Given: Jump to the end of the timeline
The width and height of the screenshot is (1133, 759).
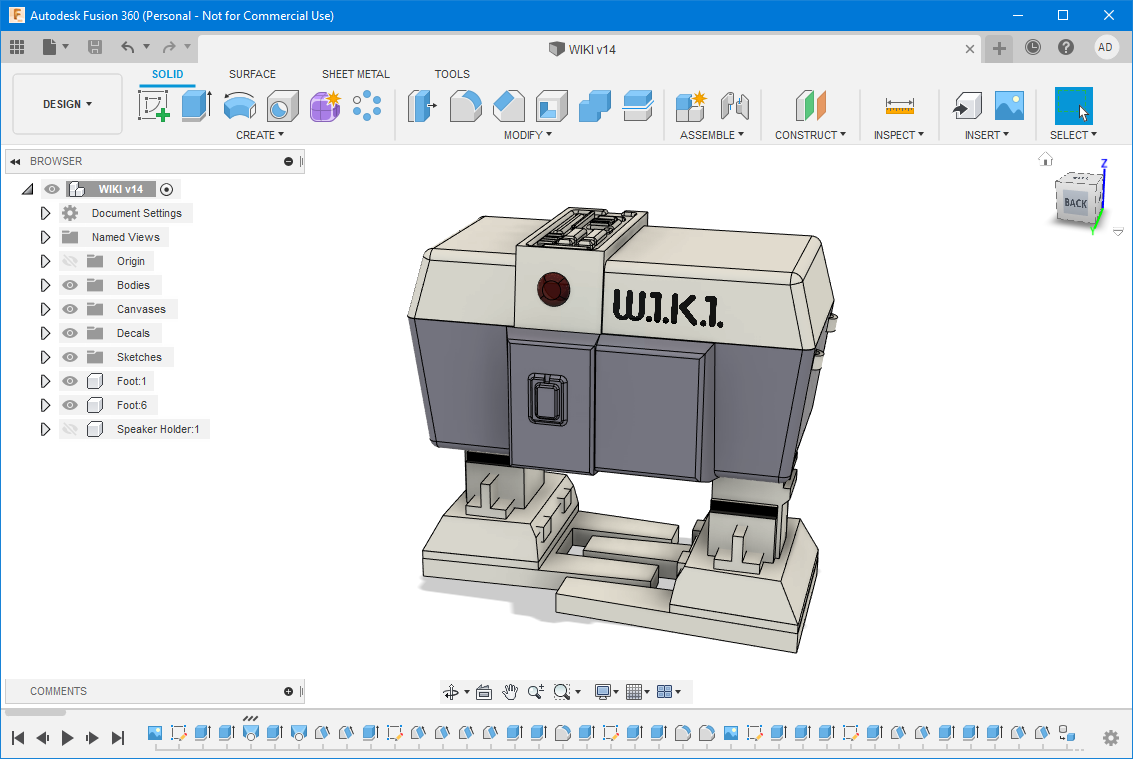Looking at the screenshot, I should pyautogui.click(x=118, y=738).
